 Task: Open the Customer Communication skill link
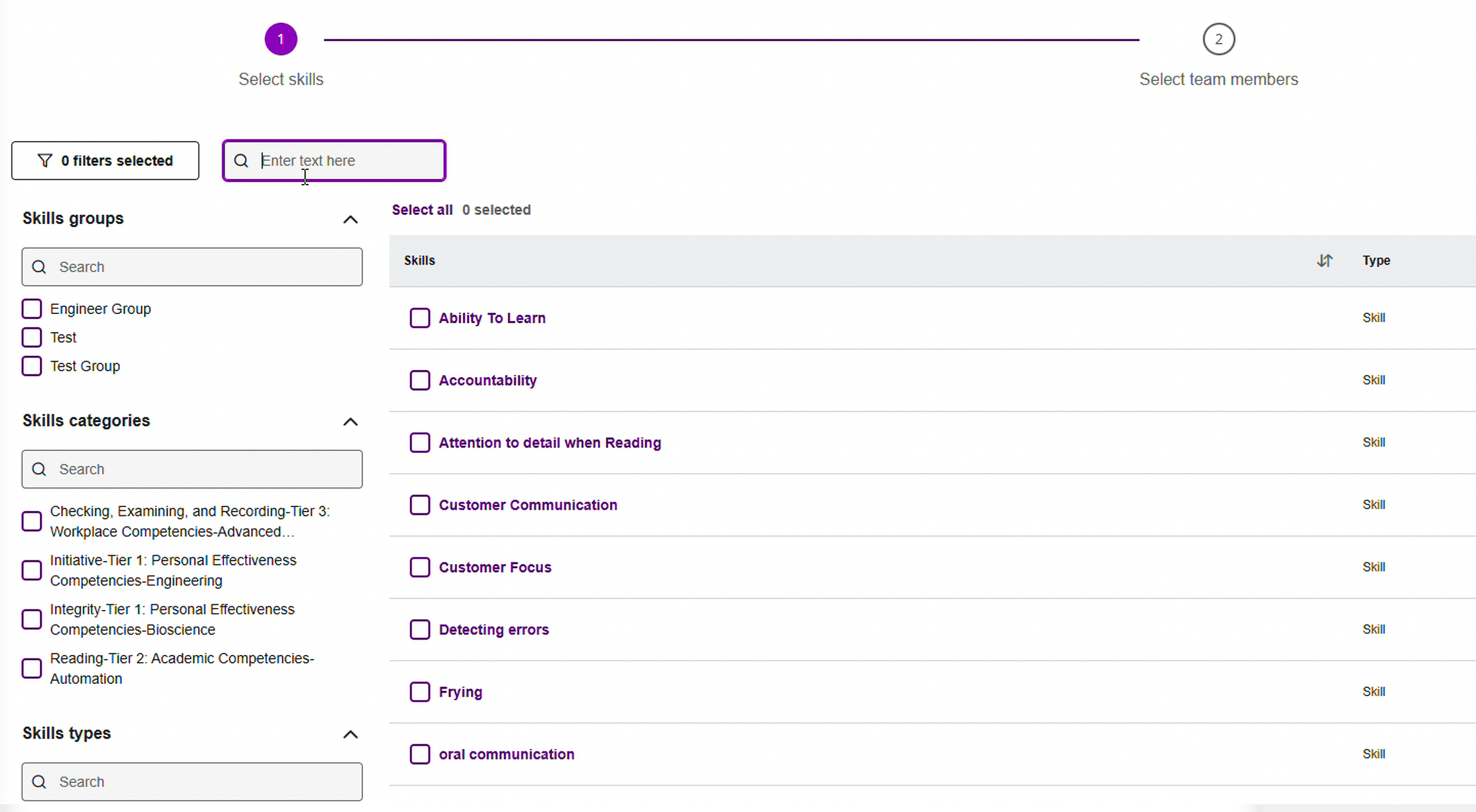528,505
